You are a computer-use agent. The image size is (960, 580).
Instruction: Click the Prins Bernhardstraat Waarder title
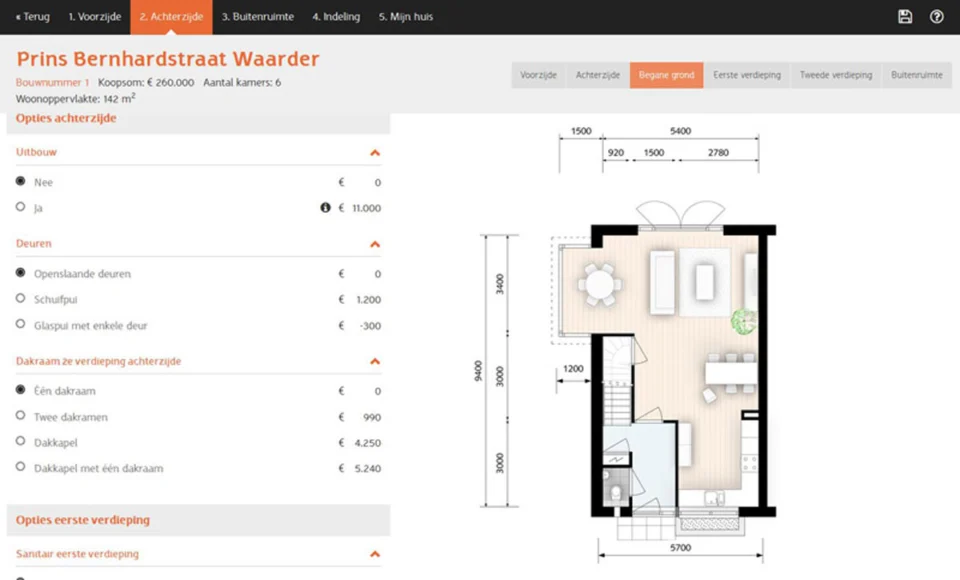click(168, 59)
